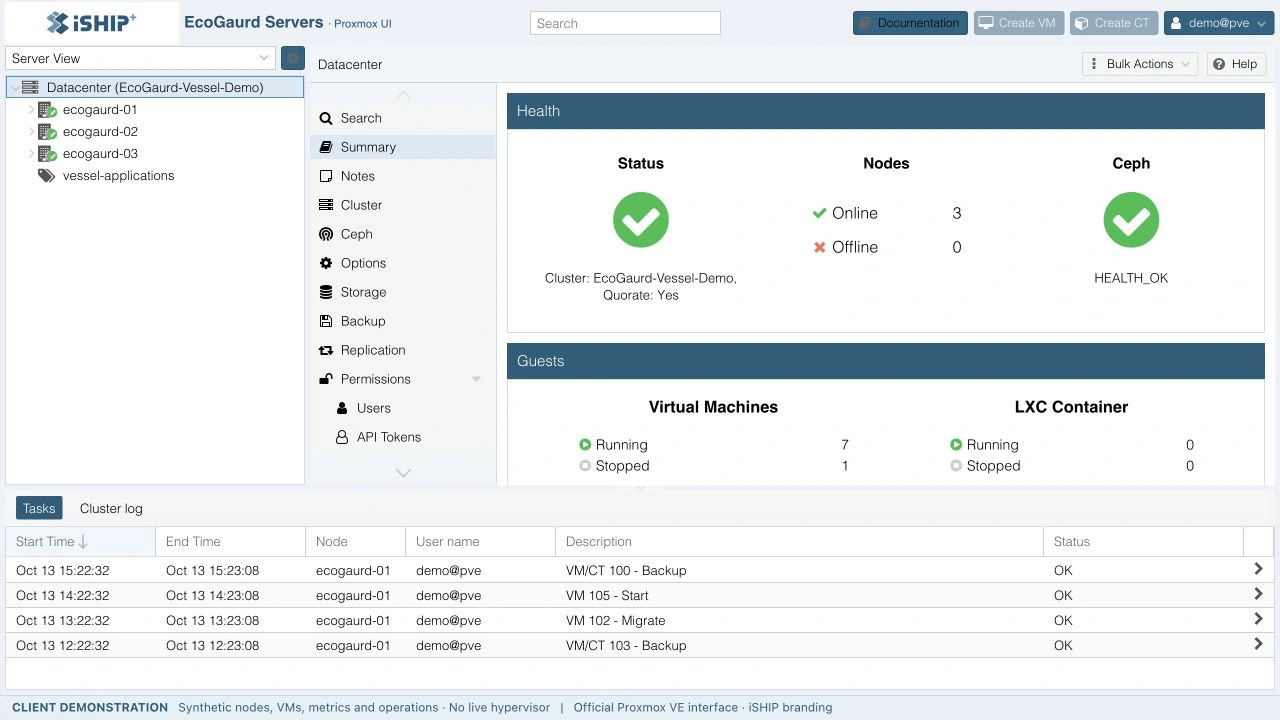Click the side menu up chevron

click(x=403, y=95)
